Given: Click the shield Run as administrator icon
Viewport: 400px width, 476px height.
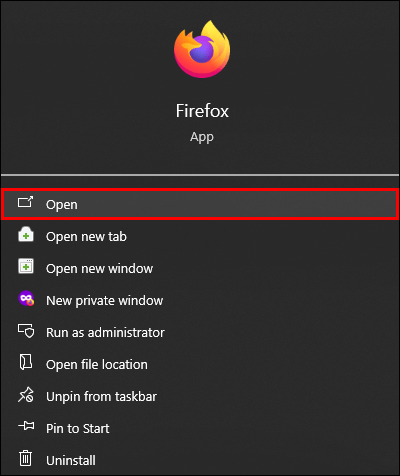Looking at the screenshot, I should pyautogui.click(x=26, y=331).
